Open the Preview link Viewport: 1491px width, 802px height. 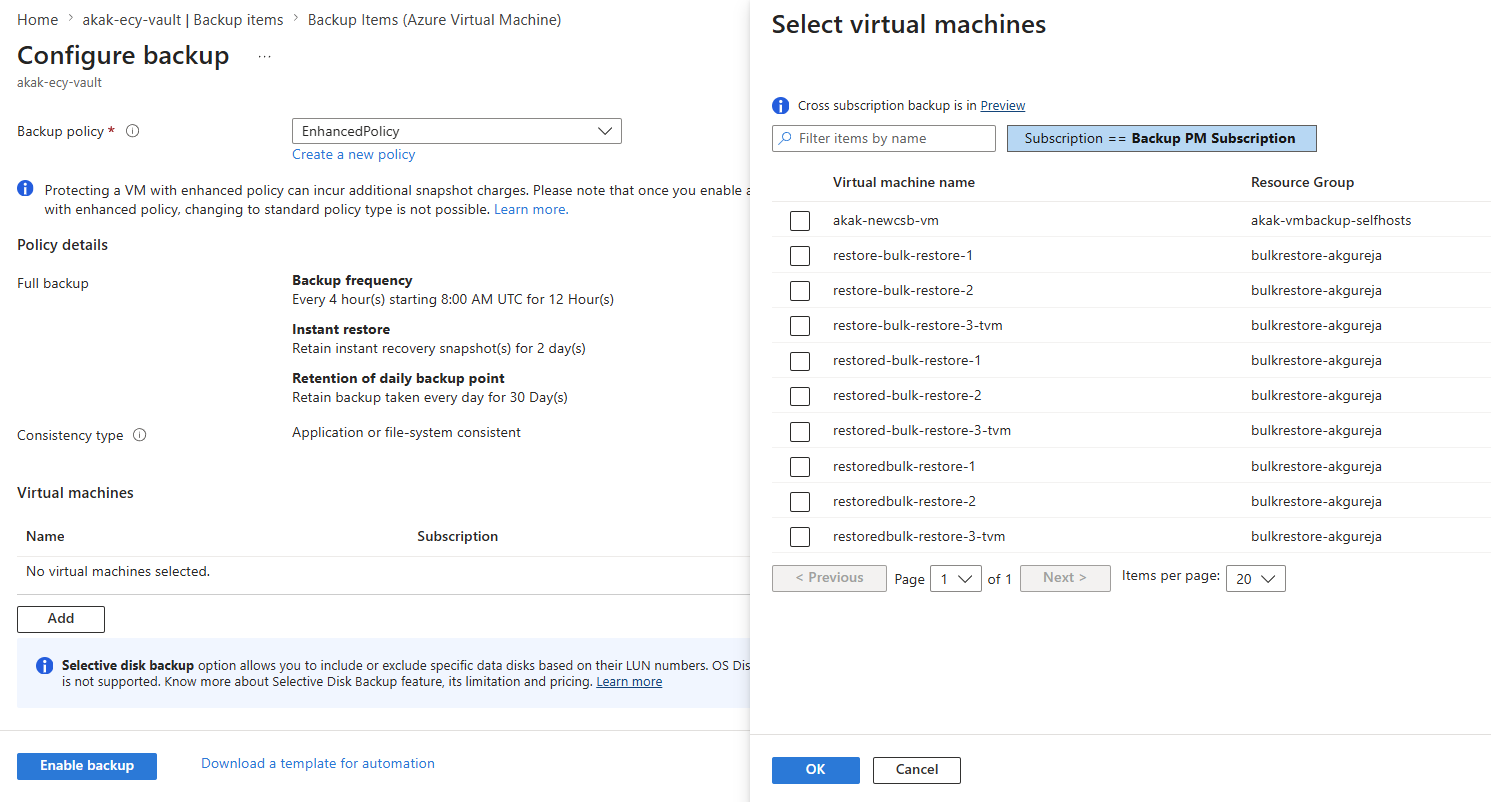1003,106
